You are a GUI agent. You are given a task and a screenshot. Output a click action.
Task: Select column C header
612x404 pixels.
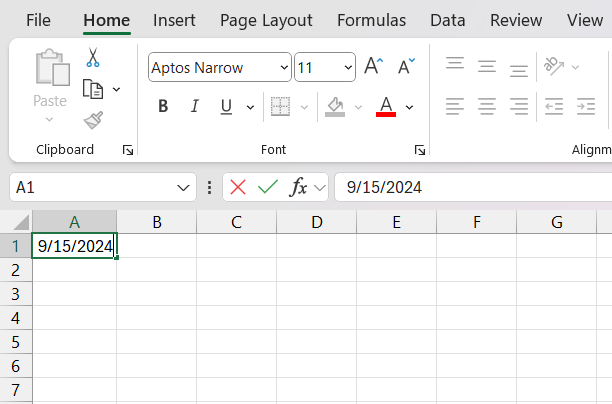click(237, 222)
